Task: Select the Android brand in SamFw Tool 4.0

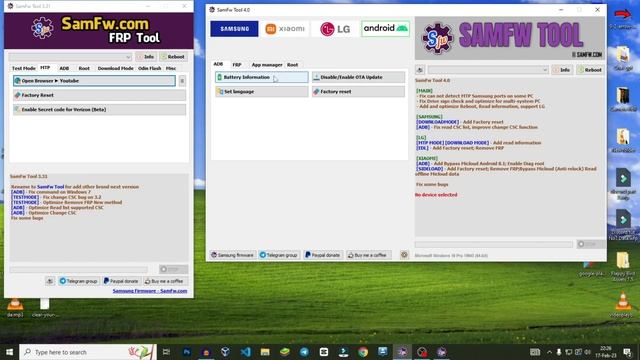Action: pos(385,29)
